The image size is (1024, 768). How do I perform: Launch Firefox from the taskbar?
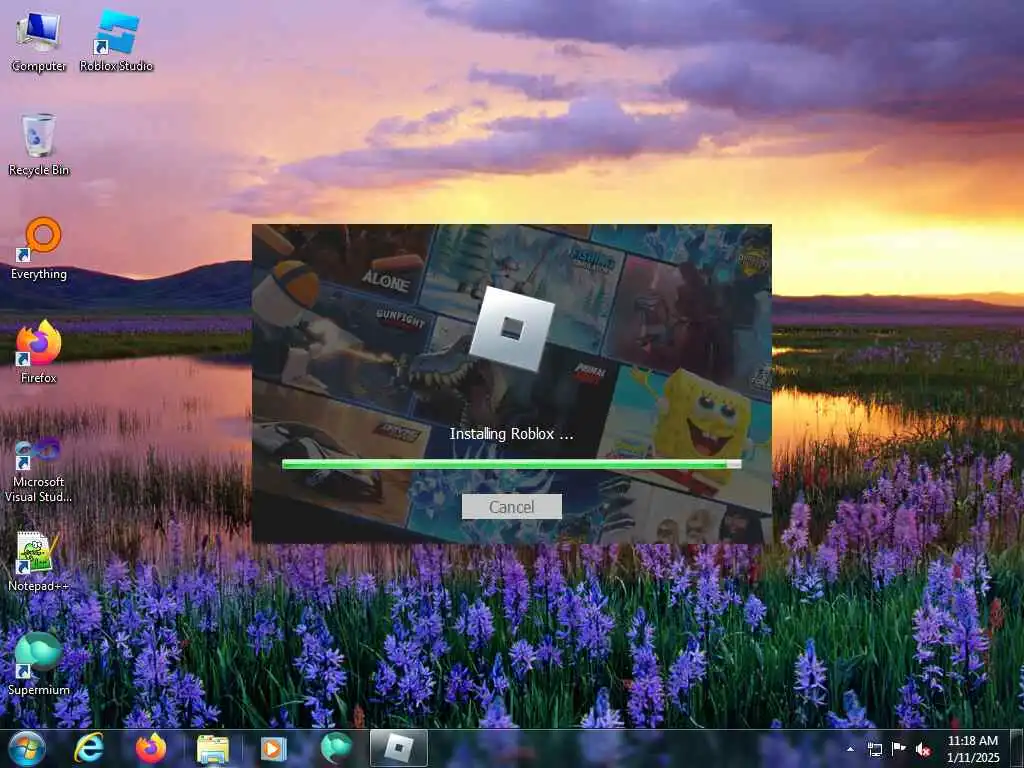pyautogui.click(x=151, y=748)
